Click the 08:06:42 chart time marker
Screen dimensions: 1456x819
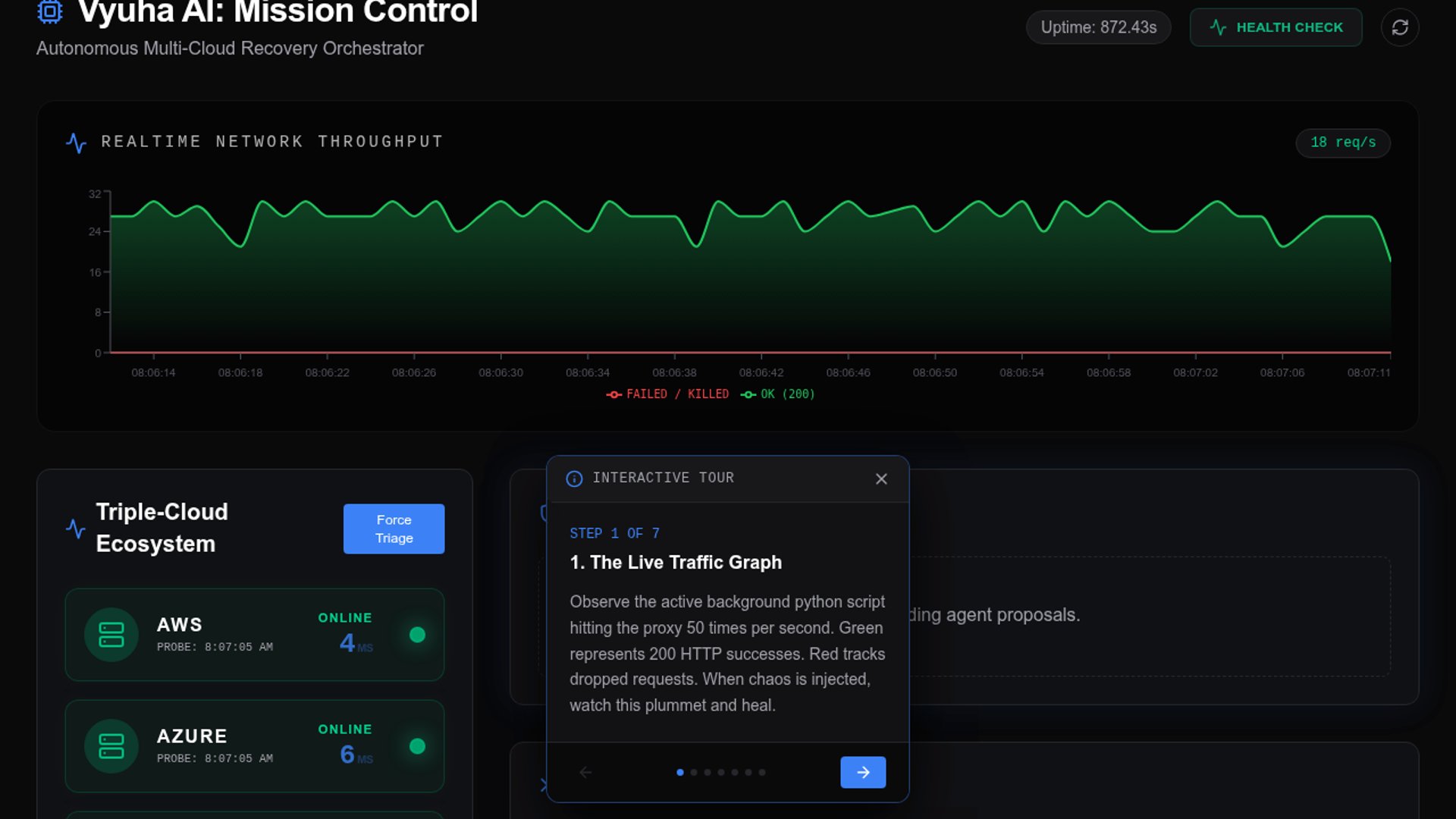761,372
